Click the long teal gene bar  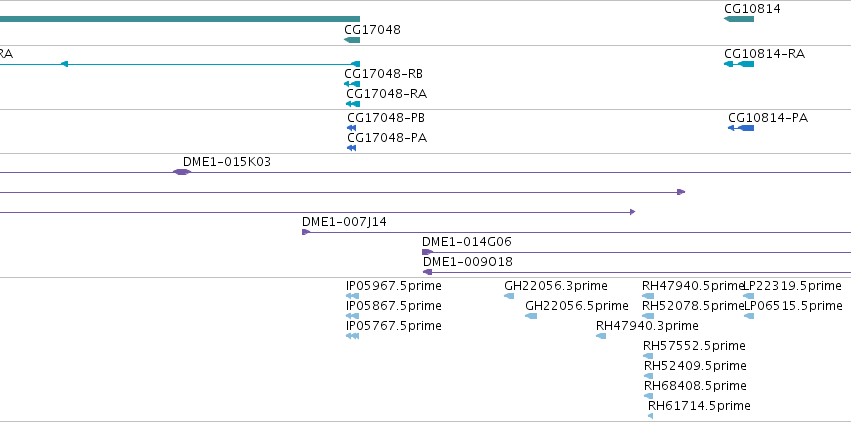(x=180, y=19)
